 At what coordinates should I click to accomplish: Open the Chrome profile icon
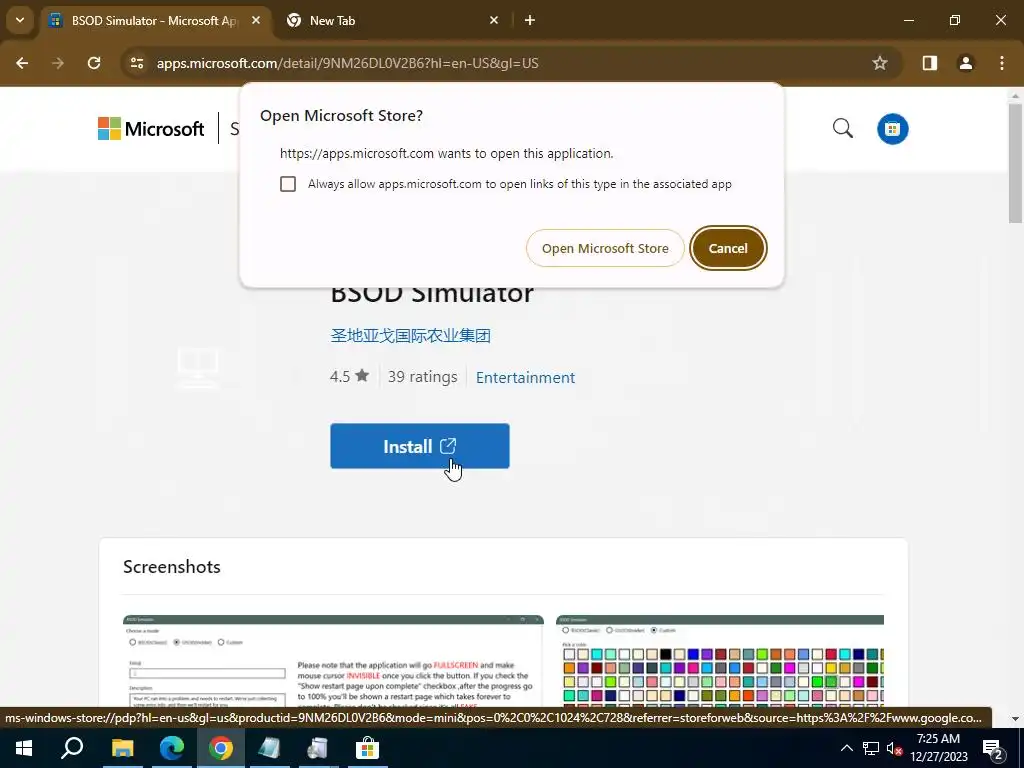click(965, 63)
